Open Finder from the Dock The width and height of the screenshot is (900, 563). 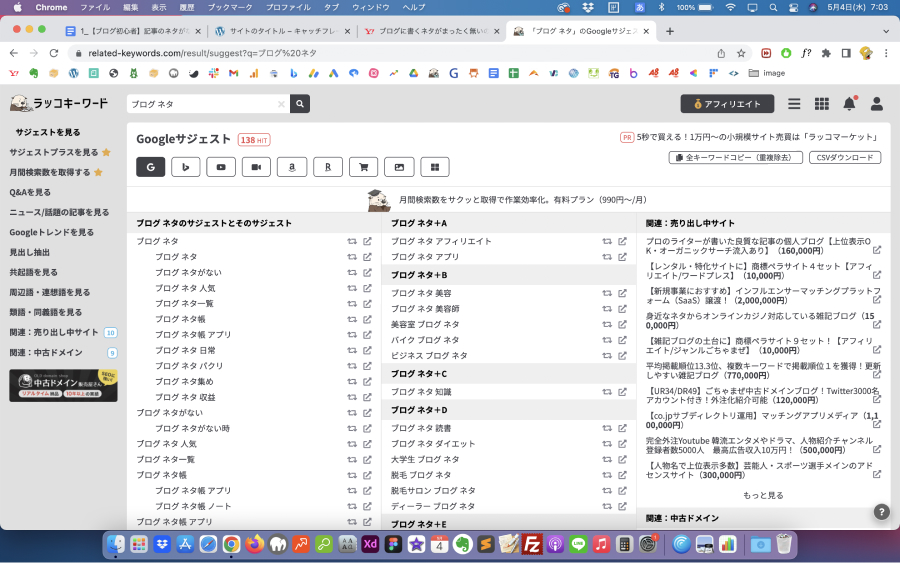click(116, 544)
